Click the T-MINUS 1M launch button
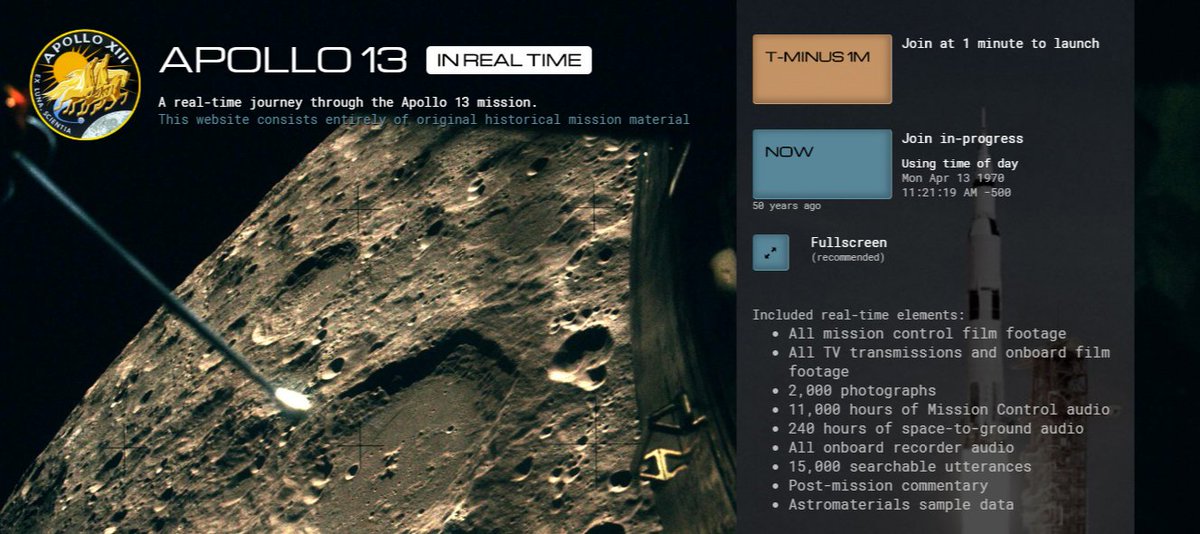 click(822, 69)
